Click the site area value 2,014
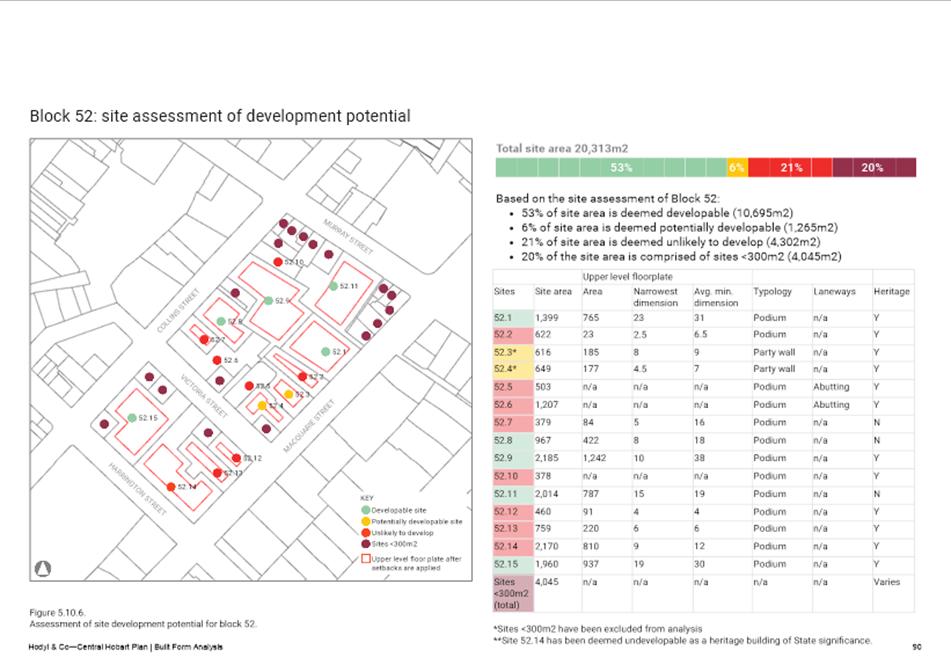This screenshot has width=951, height=672. pos(546,494)
